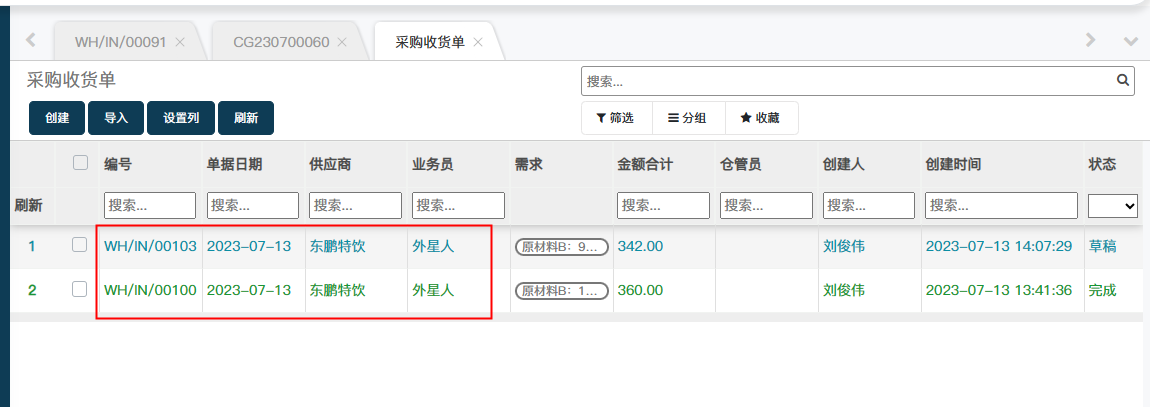The height and width of the screenshot is (407, 1150).
Task: Click the 导入 button
Action: click(116, 118)
